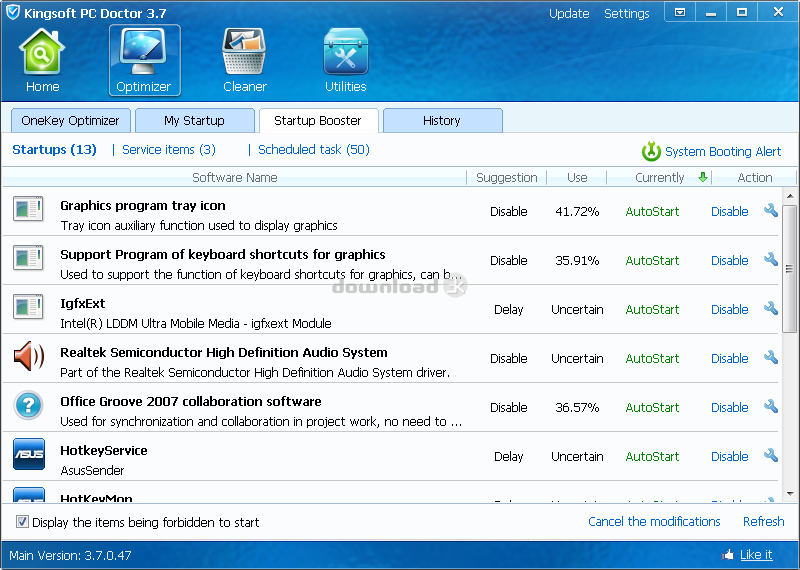Select Realtek Semiconductor High Definition Audio System name
This screenshot has height=570, width=800.
point(223,353)
